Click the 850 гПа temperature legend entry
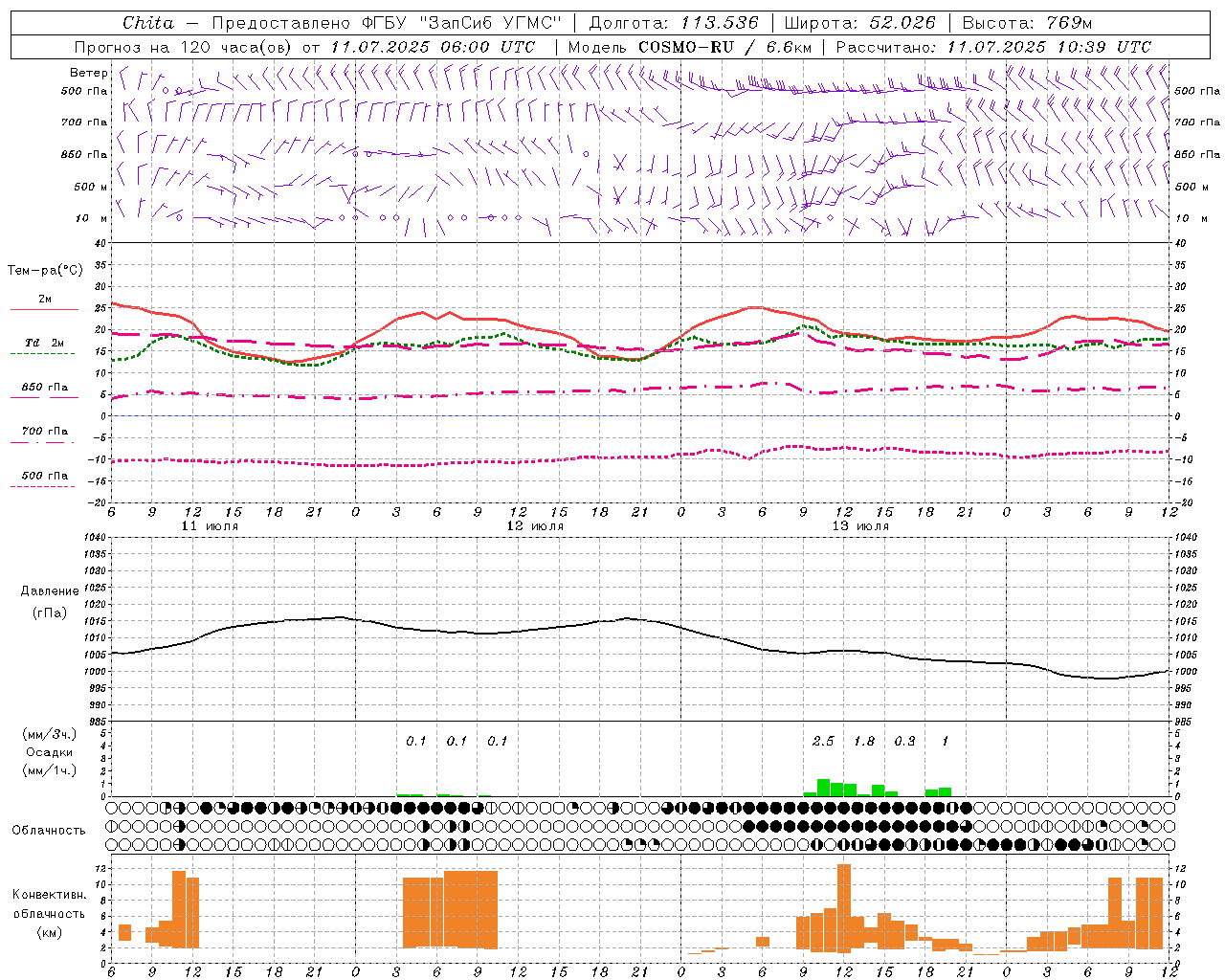 [45, 388]
